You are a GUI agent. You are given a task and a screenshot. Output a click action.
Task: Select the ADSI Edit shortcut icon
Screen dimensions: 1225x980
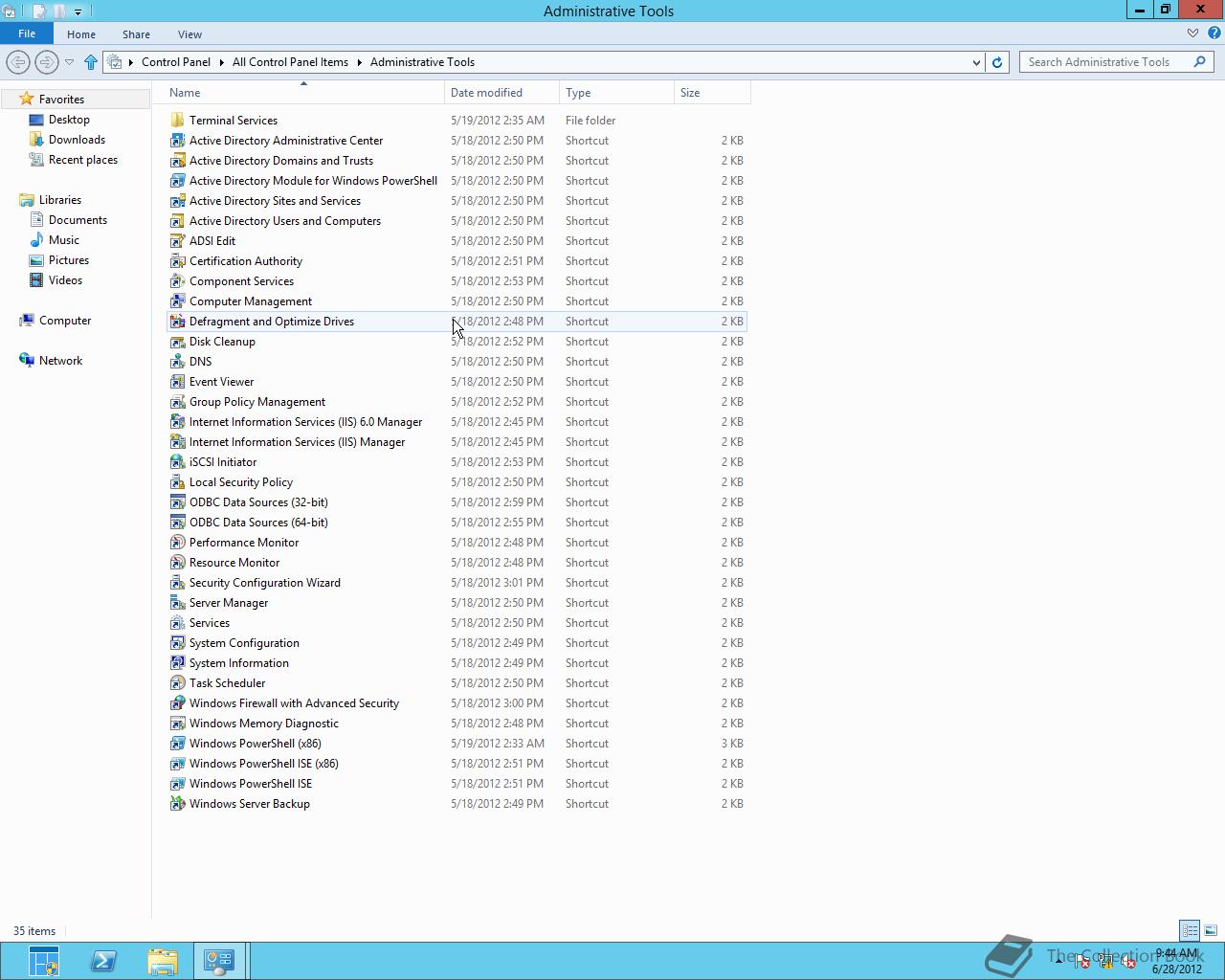coord(177,241)
